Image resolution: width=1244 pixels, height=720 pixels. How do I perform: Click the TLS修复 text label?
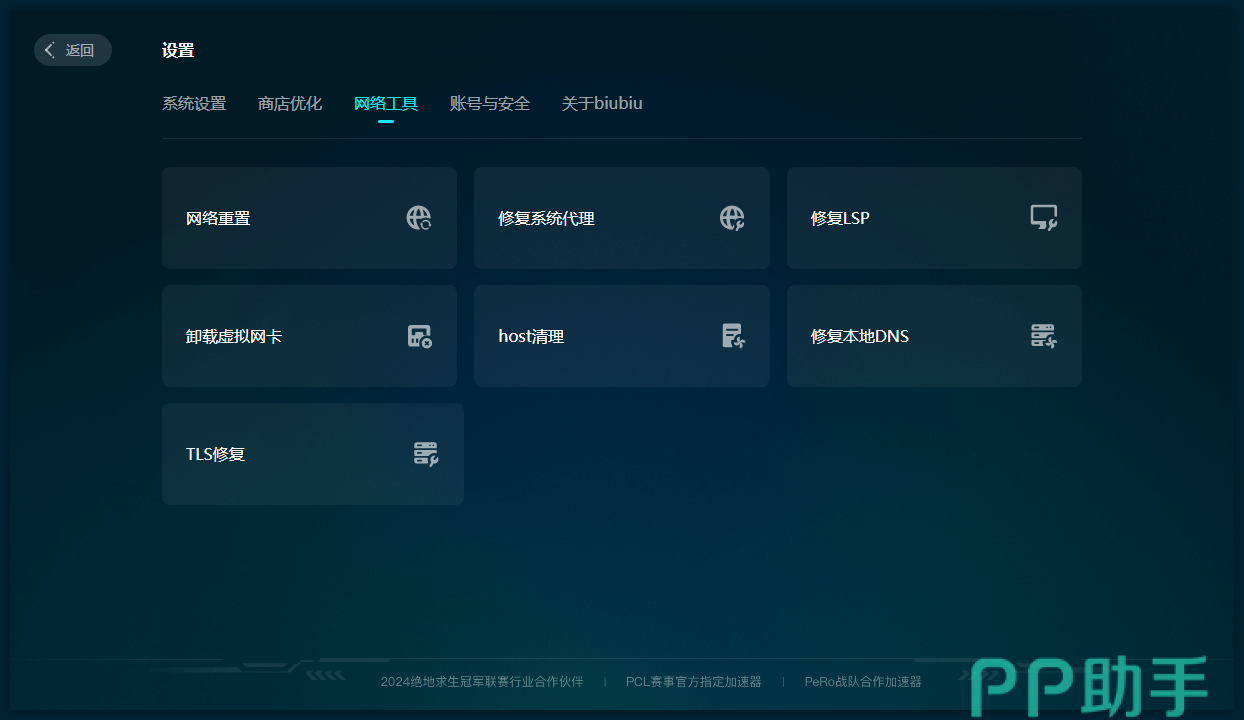(x=216, y=454)
